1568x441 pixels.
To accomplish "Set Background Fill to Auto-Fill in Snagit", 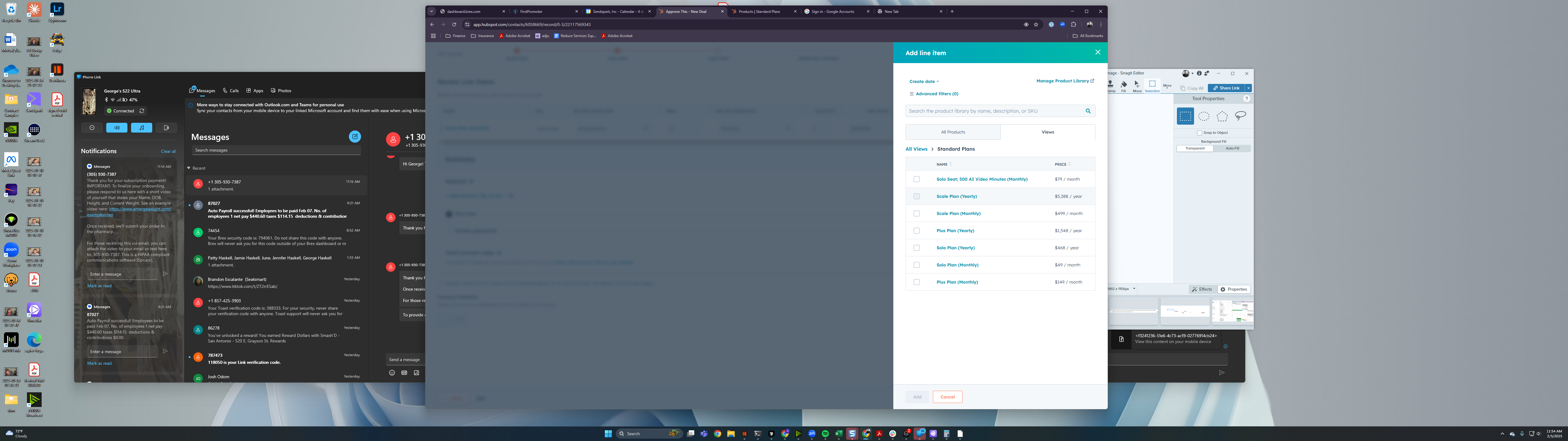I will (x=1232, y=148).
